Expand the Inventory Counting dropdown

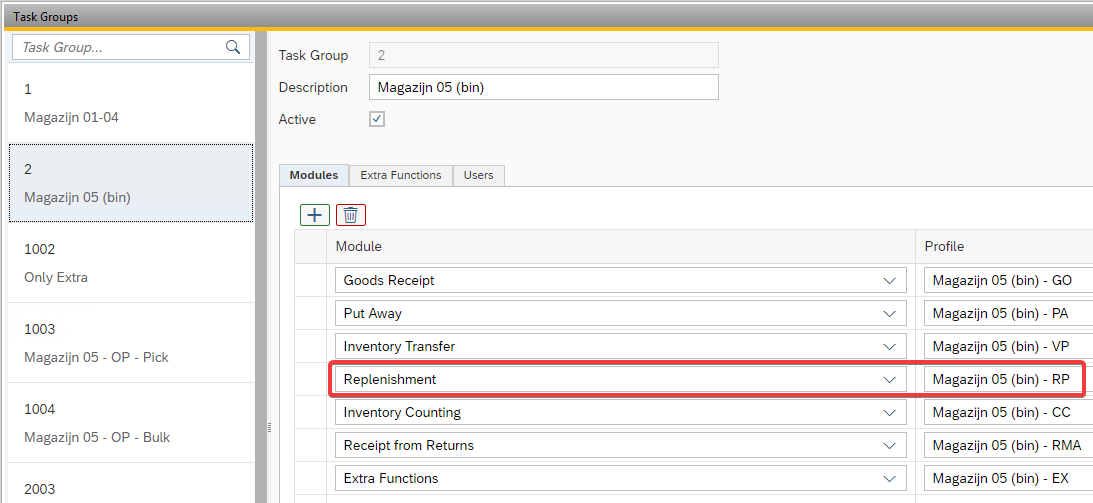tap(889, 413)
